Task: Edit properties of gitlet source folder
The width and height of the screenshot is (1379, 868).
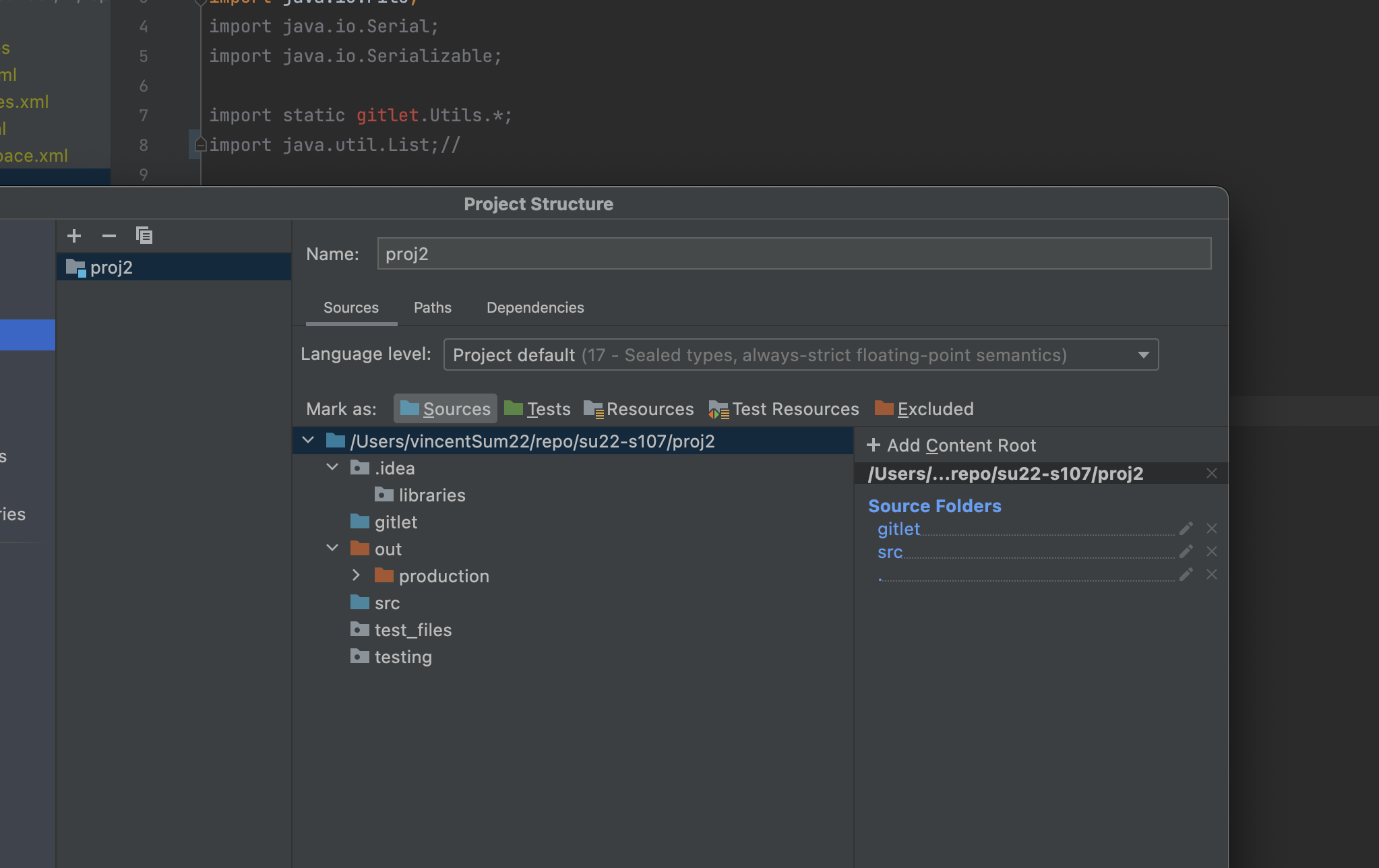Action: (1186, 529)
